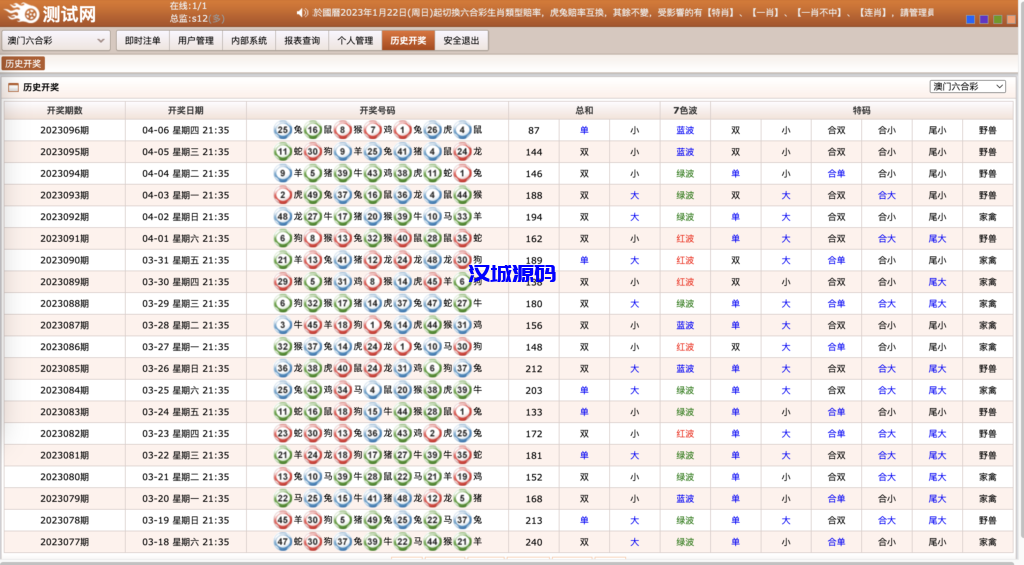
Task: Open the 澳门六合彩 dropdown beside the menu bar
Action: pos(56,40)
